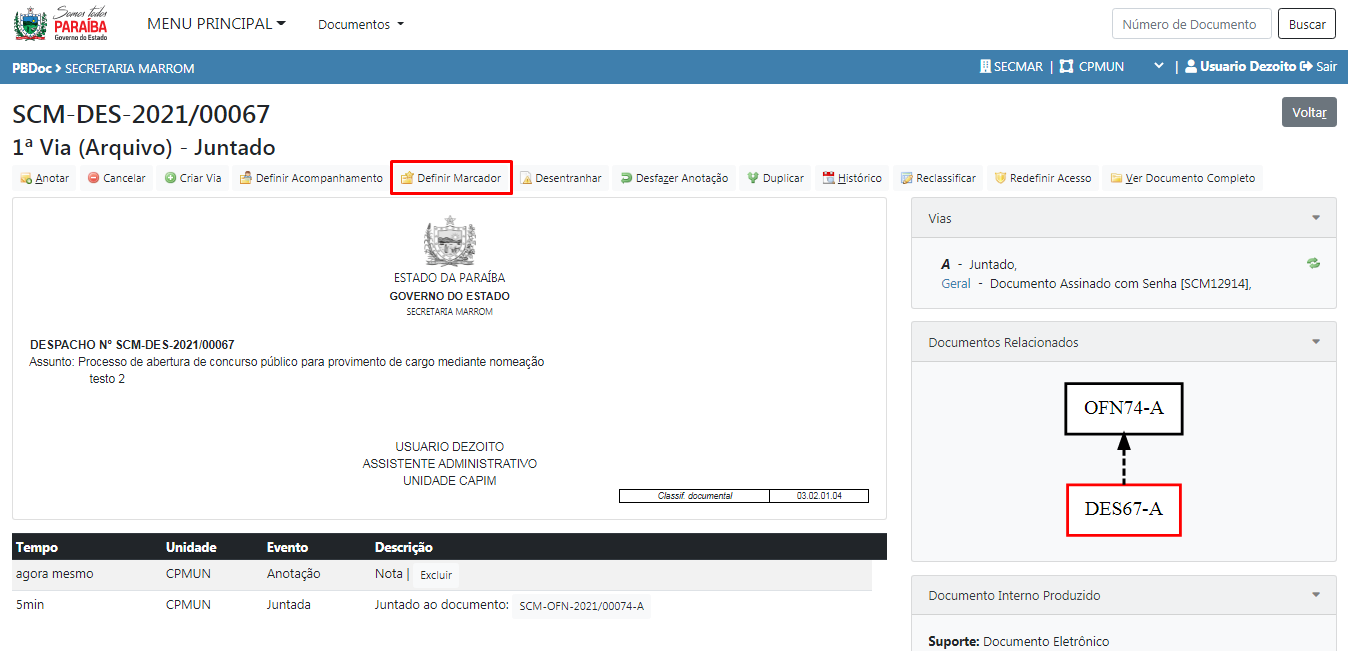Open Definir Acompanhamento action
The height and width of the screenshot is (651, 1348).
(311, 178)
